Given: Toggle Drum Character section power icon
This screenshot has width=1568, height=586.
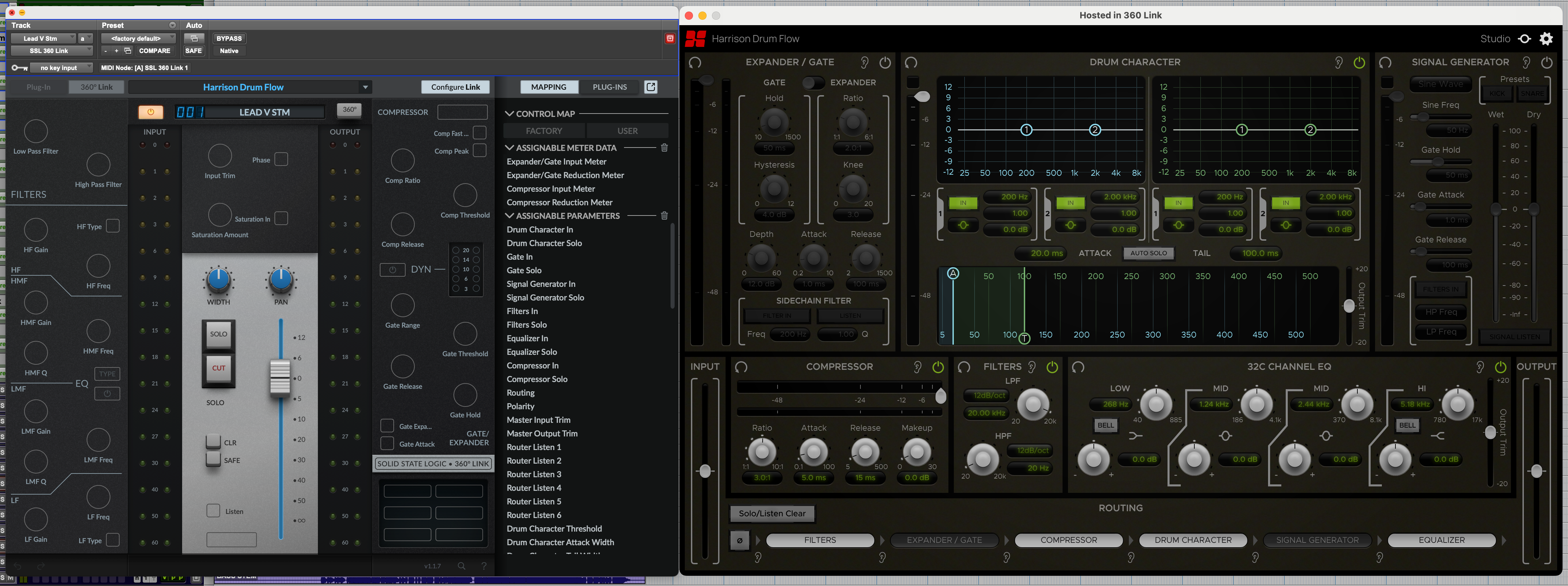Looking at the screenshot, I should pos(1359,62).
